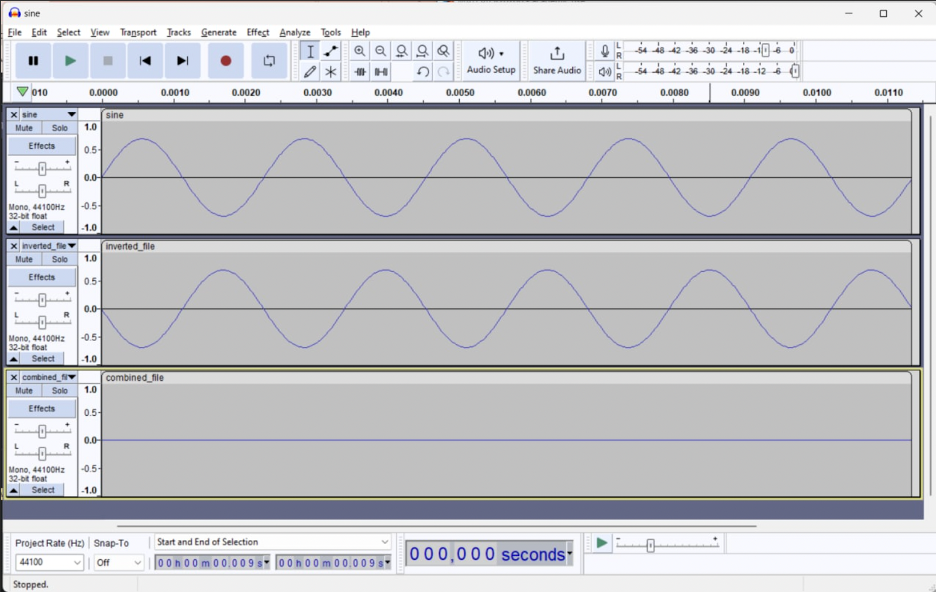Trim audio outside selection icon

pos(360,72)
